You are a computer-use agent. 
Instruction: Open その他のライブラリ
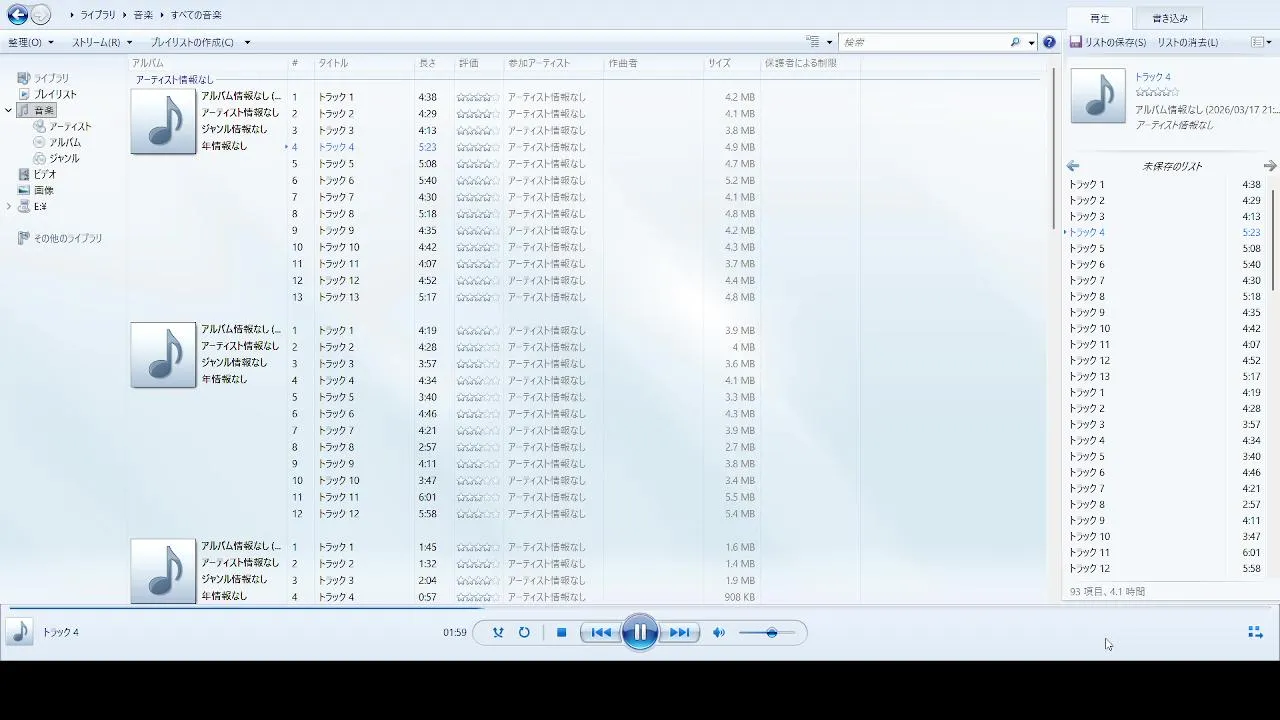click(68, 238)
